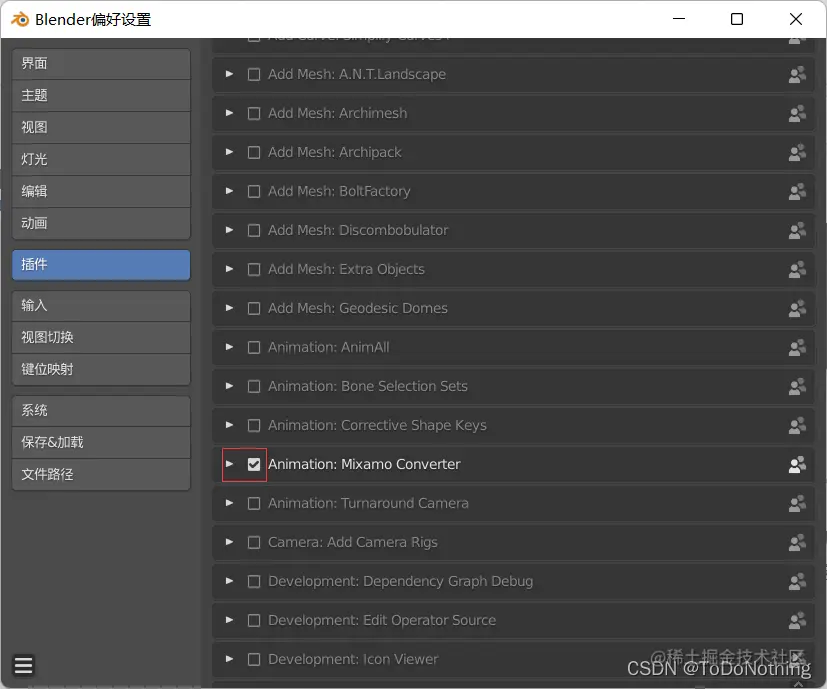Enable Animation: Bone Selection Sets checkbox

254,387
